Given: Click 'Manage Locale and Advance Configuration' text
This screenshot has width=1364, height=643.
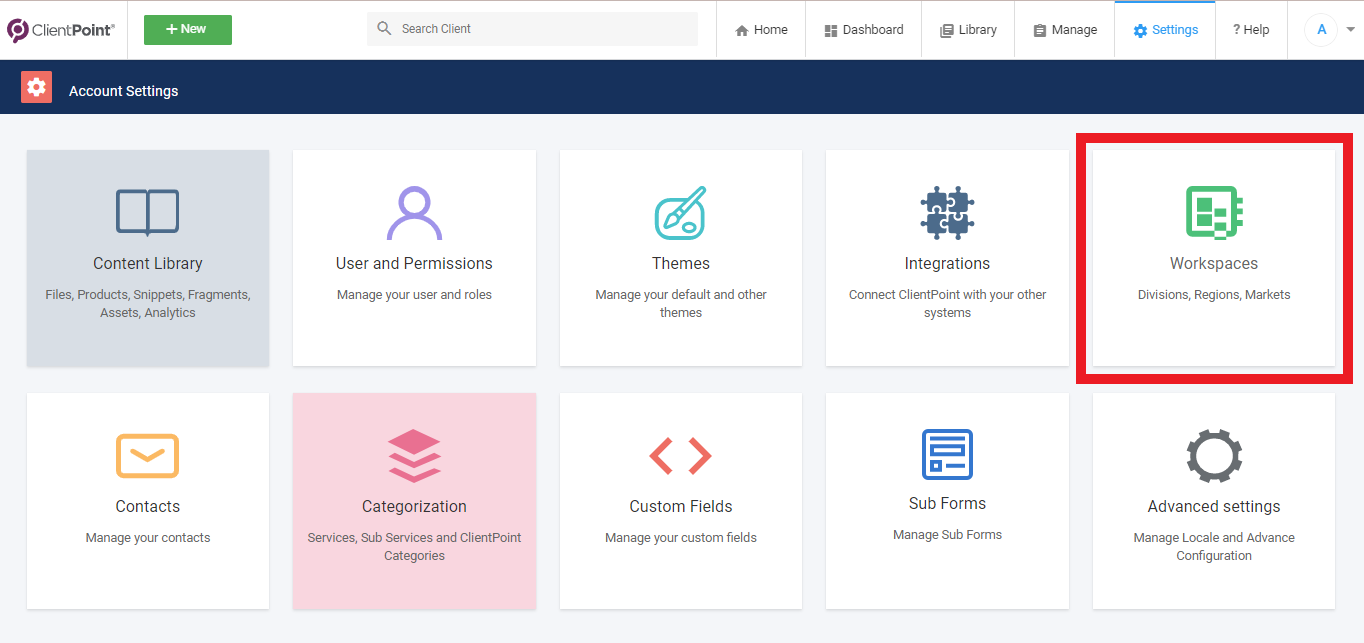Looking at the screenshot, I should tap(1214, 547).
